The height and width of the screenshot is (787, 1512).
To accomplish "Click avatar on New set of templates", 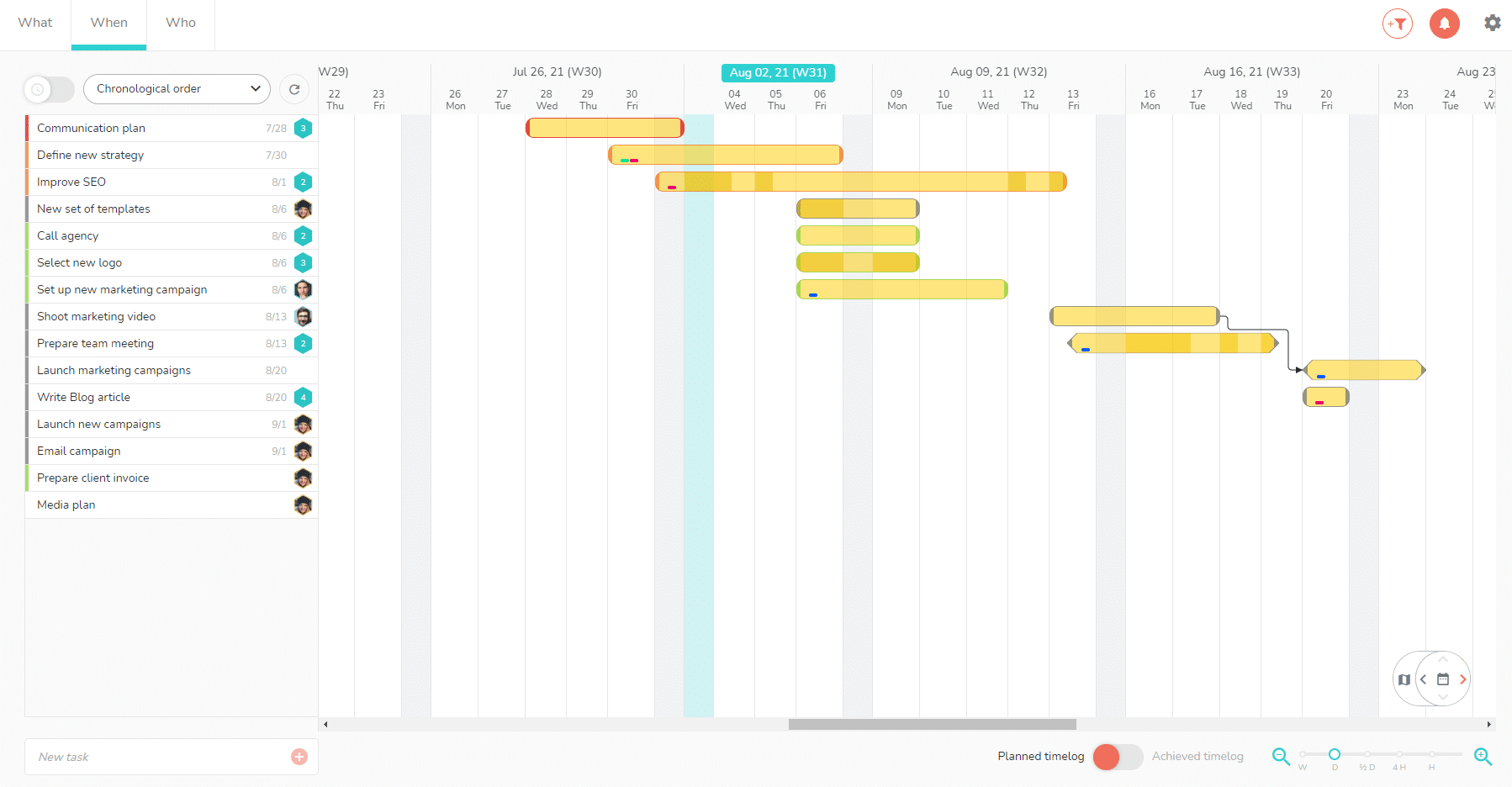I will tap(304, 209).
